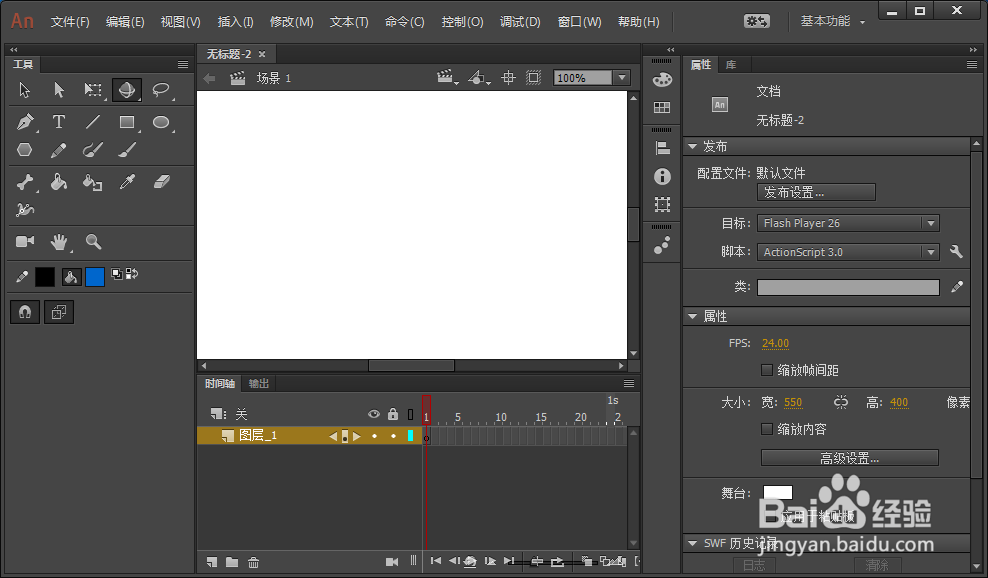Toggle lock all layers icon
This screenshot has width=988, height=578.
coord(393,414)
